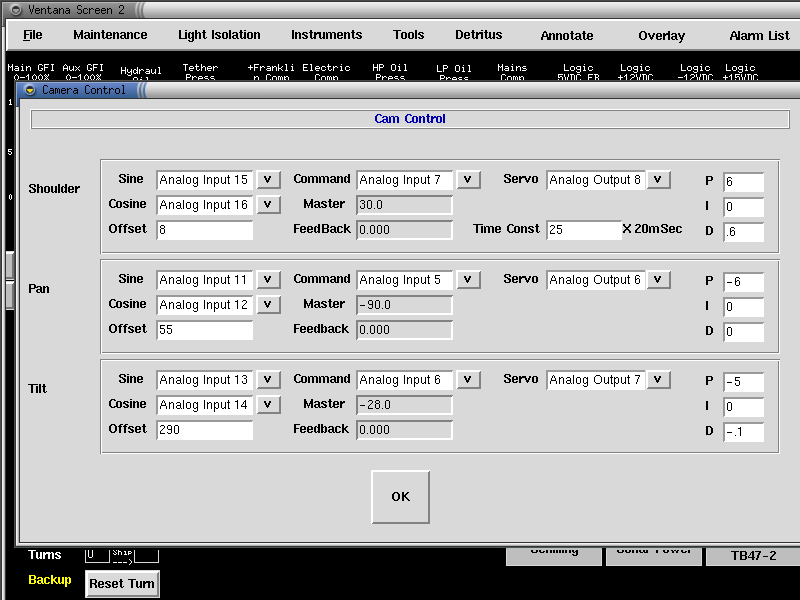Click the Pan P gain field
Image resolution: width=800 pixels, height=600 pixels.
pos(743,282)
